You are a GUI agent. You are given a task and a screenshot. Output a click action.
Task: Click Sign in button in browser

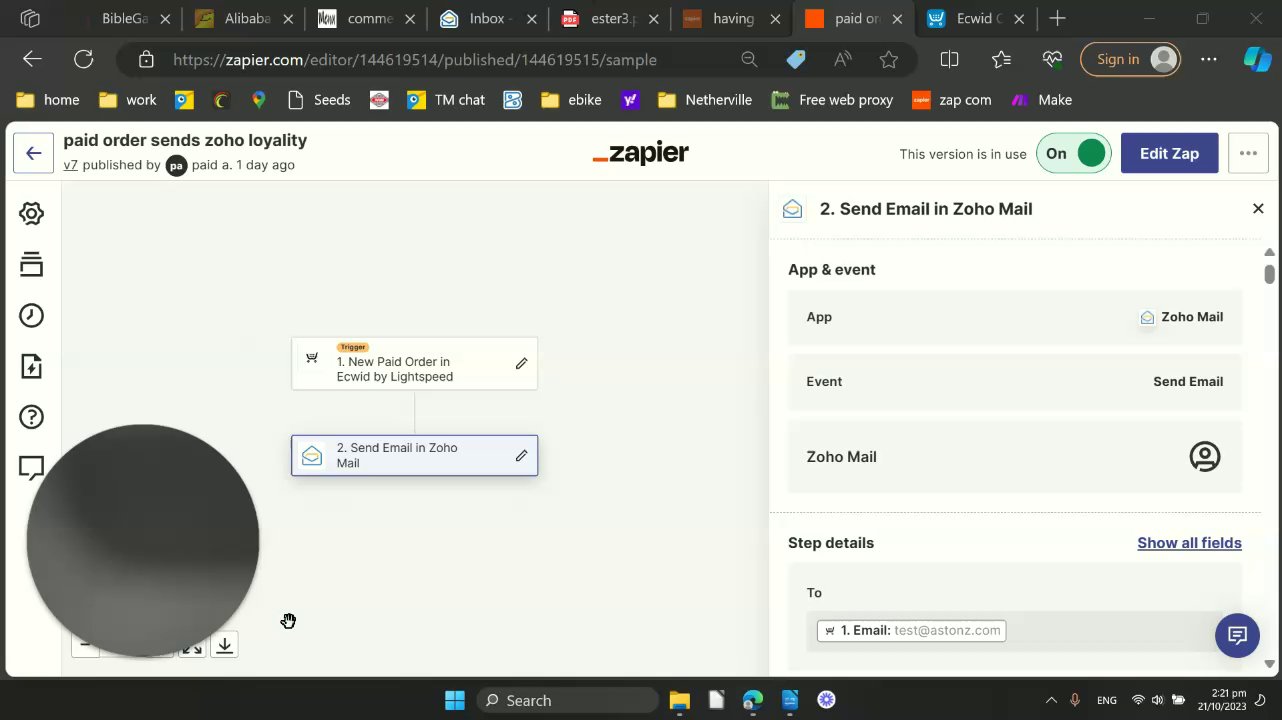pos(1130,59)
